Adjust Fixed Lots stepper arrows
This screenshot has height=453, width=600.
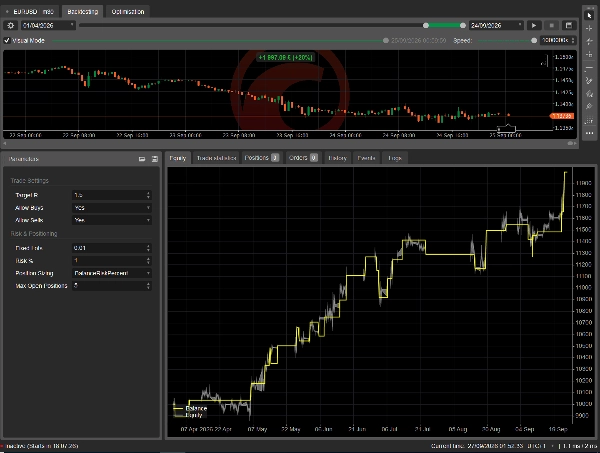click(148, 248)
